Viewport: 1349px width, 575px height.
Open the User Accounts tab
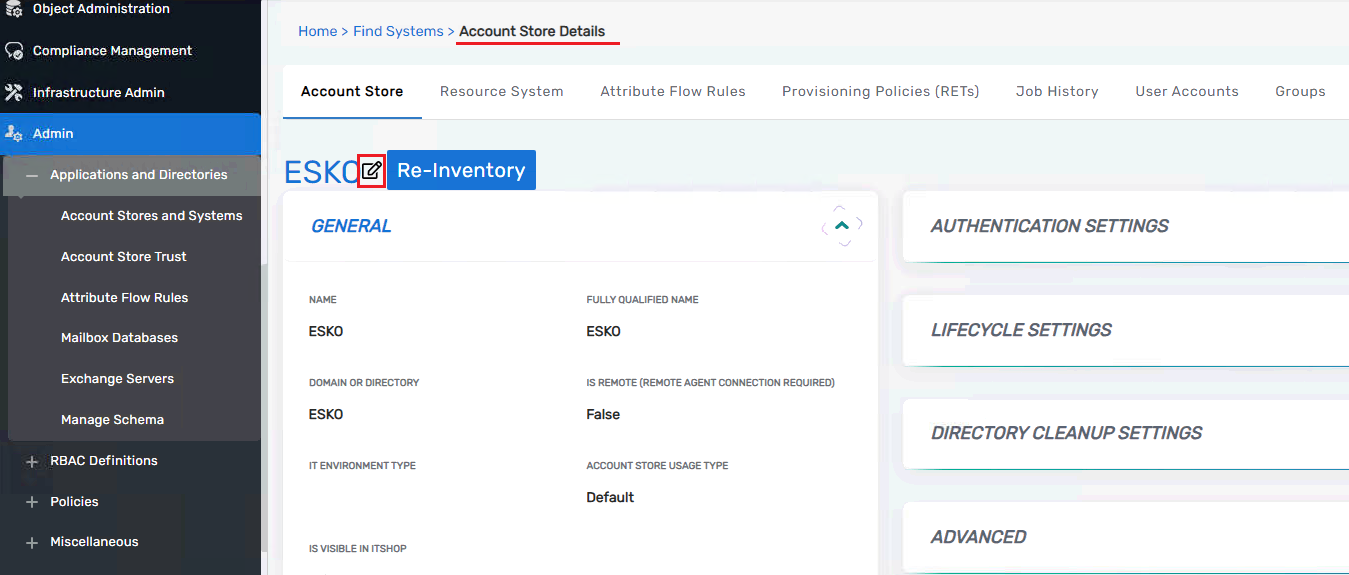pyautogui.click(x=1187, y=92)
